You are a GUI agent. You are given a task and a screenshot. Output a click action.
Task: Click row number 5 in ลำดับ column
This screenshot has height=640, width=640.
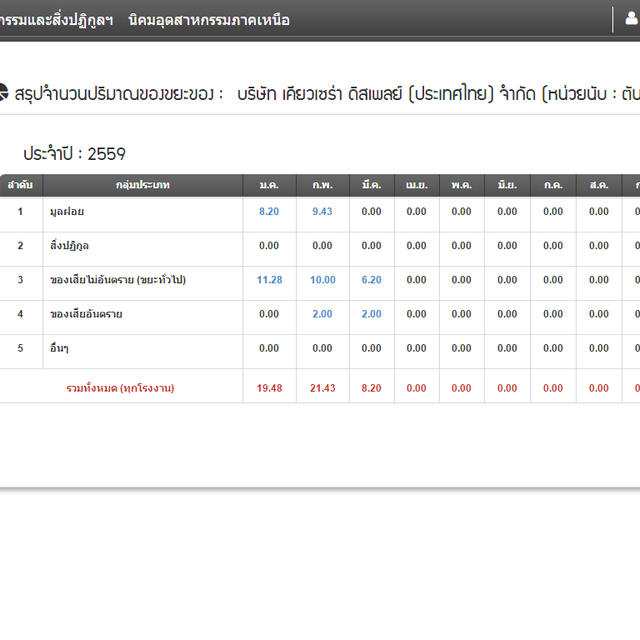20,348
